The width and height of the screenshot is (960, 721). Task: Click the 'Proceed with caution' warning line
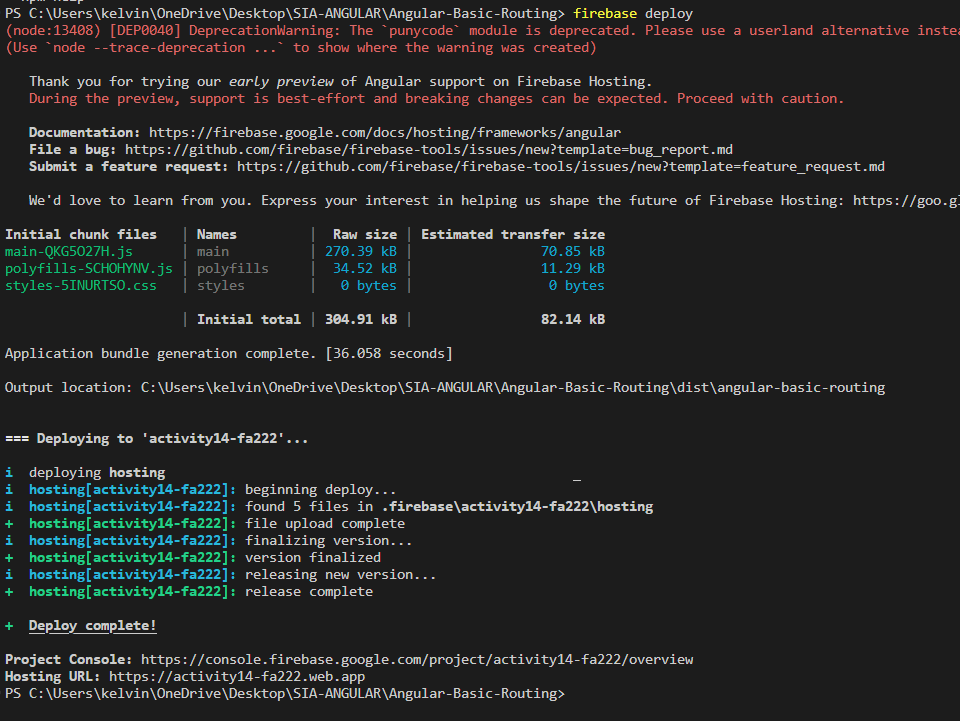[x=436, y=99]
